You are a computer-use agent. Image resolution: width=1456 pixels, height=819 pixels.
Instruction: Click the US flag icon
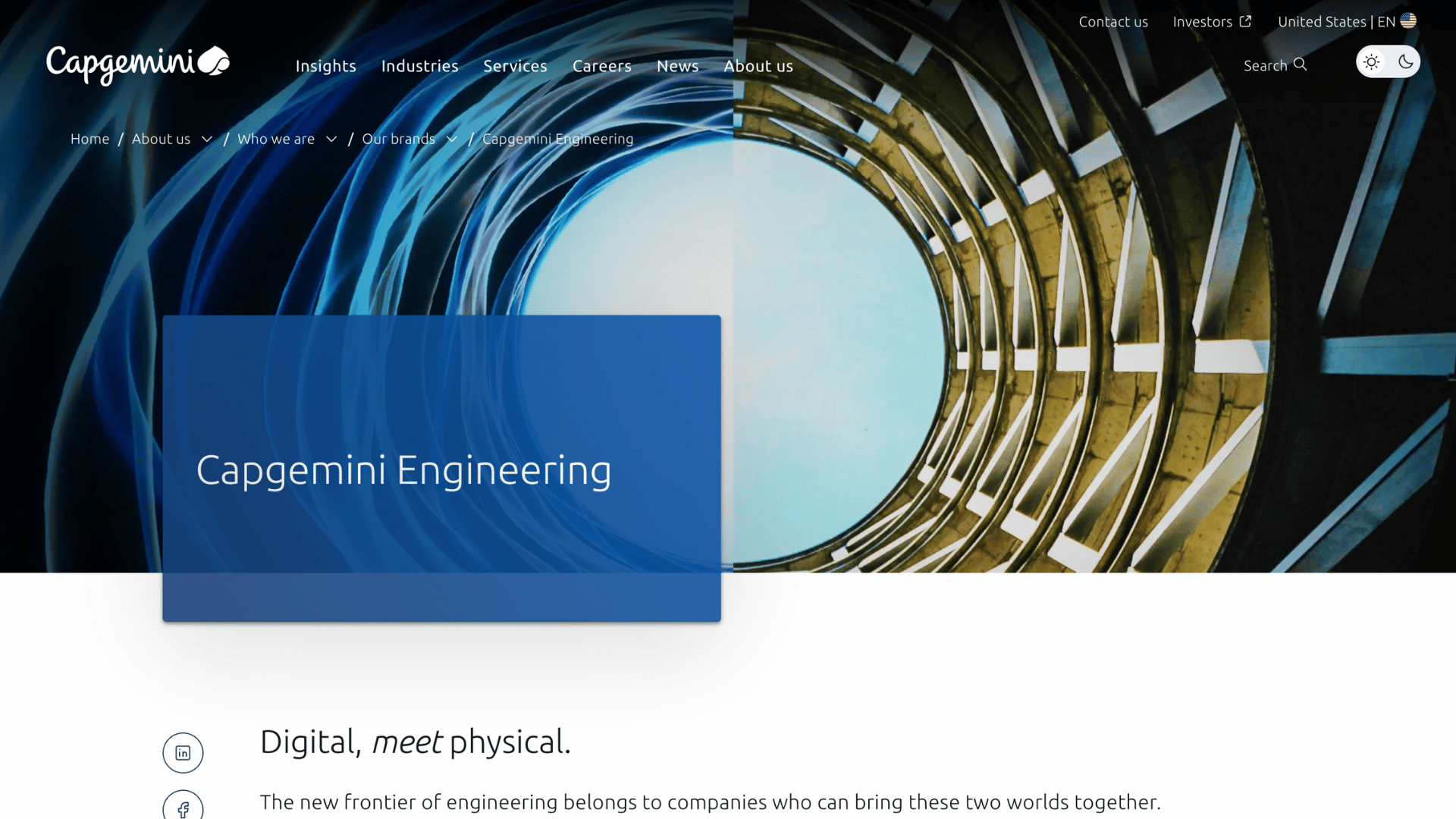pyautogui.click(x=1408, y=21)
